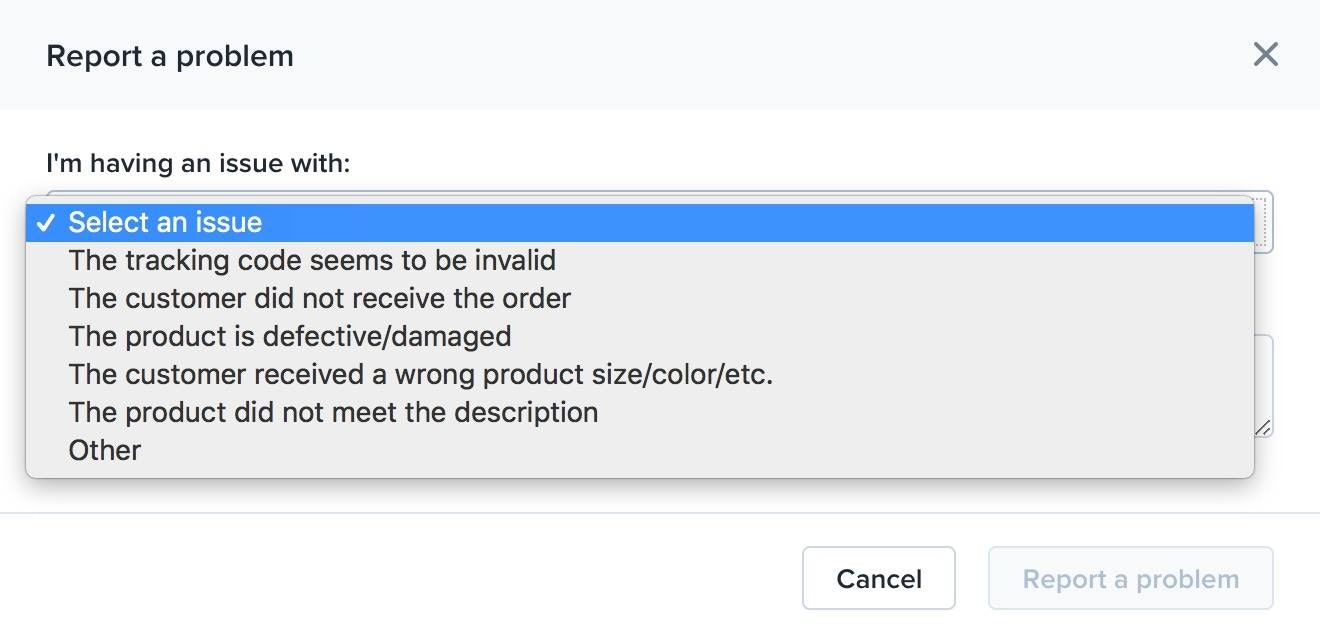This screenshot has width=1320, height=638.
Task: Abort the report with the Cancel button
Action: pos(878,579)
